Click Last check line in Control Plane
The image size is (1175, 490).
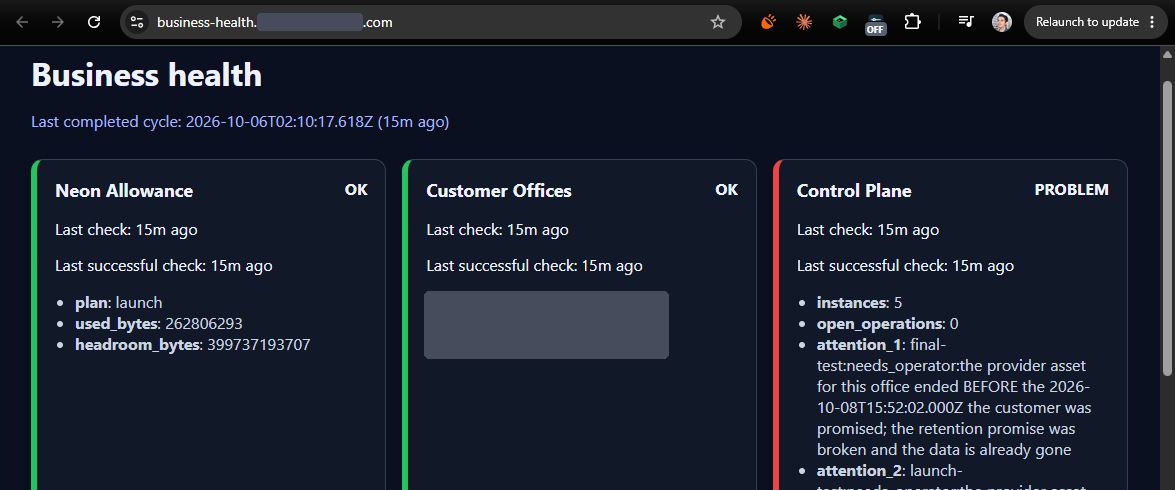868,230
